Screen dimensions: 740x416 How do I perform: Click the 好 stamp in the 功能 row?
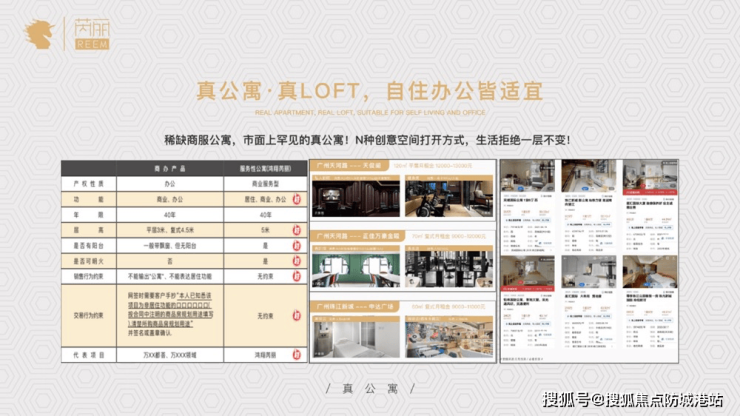[296, 199]
